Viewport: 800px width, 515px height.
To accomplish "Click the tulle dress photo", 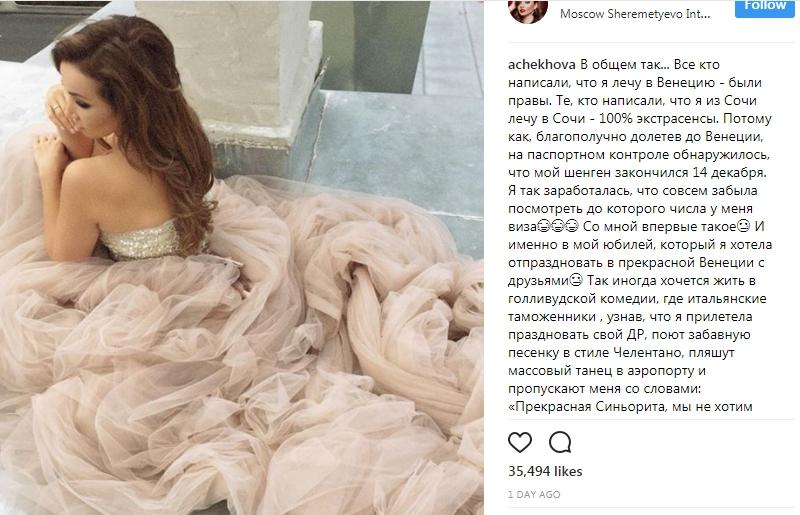I will [x=242, y=257].
